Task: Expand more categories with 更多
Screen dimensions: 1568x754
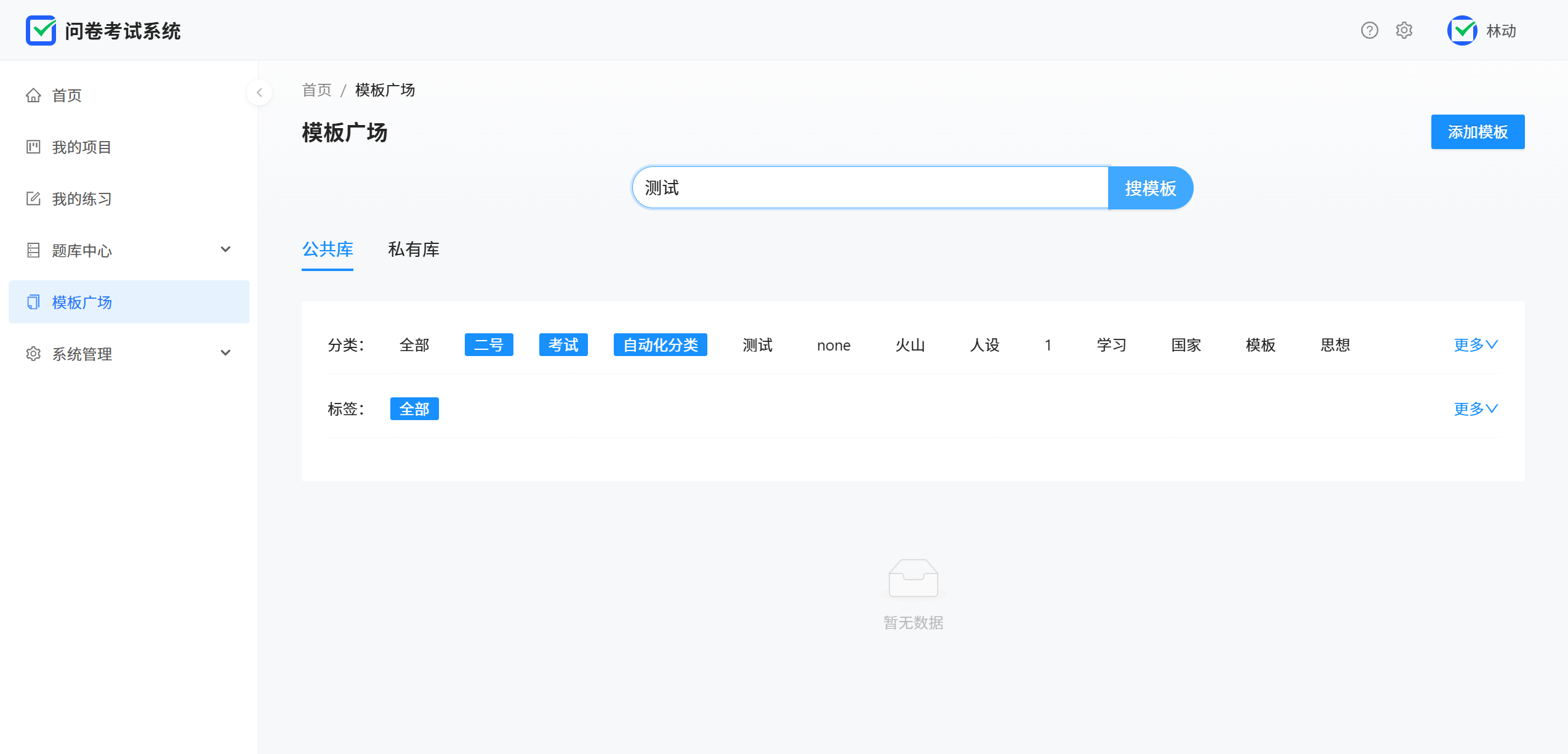Action: 1475,345
